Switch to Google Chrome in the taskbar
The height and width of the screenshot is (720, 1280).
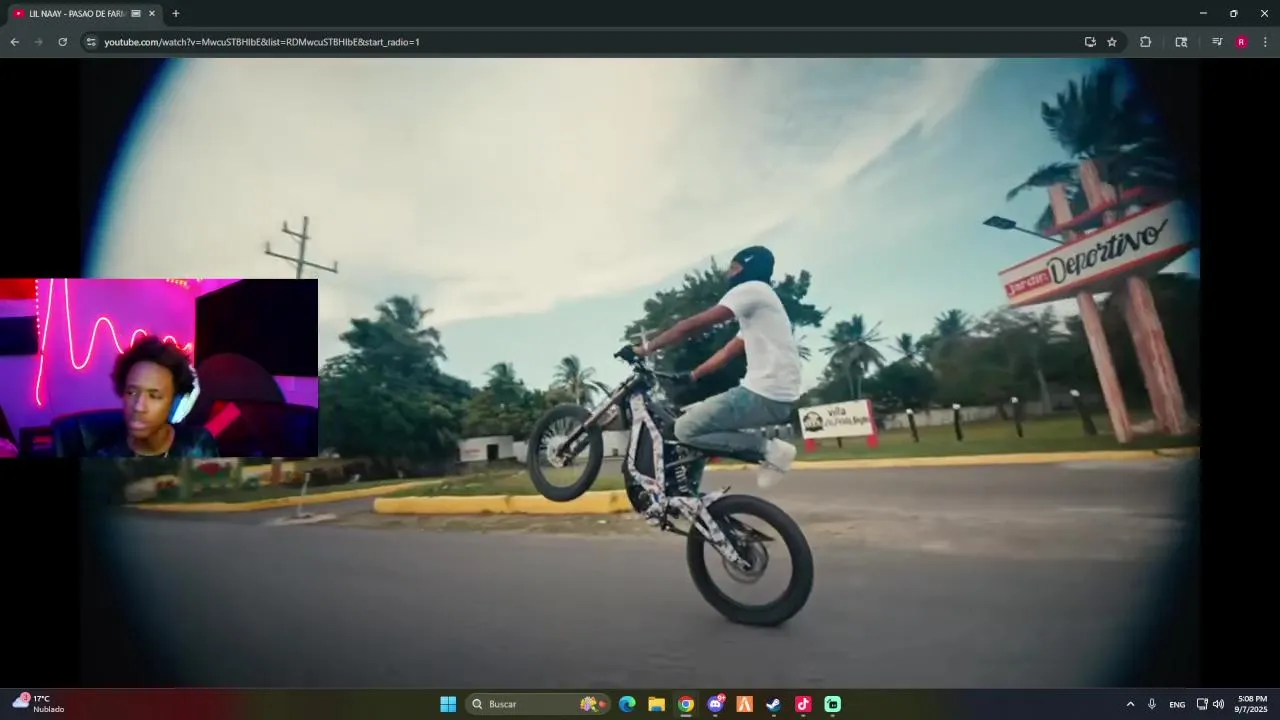[686, 704]
